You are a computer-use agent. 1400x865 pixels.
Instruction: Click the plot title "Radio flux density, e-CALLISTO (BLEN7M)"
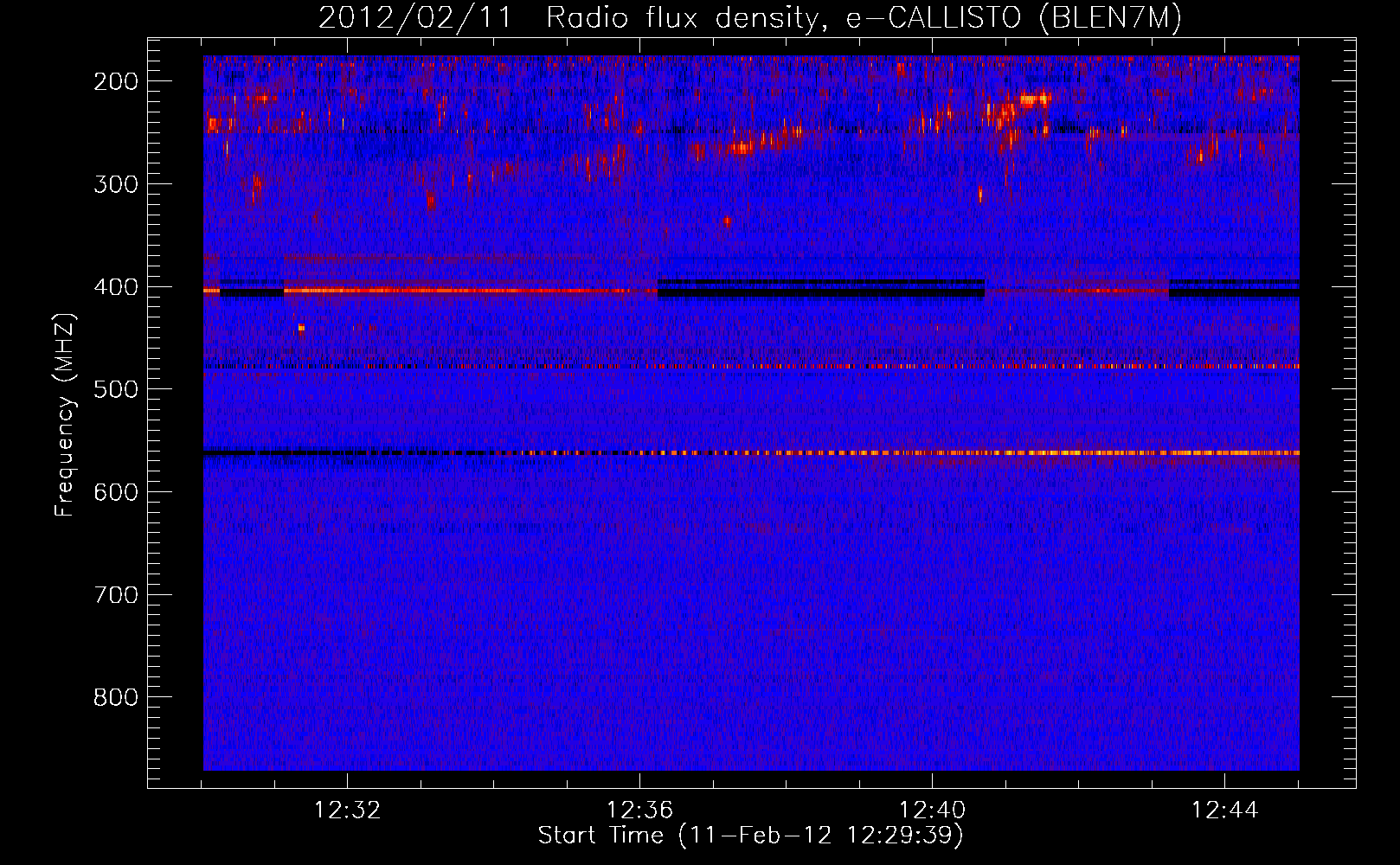864,18
